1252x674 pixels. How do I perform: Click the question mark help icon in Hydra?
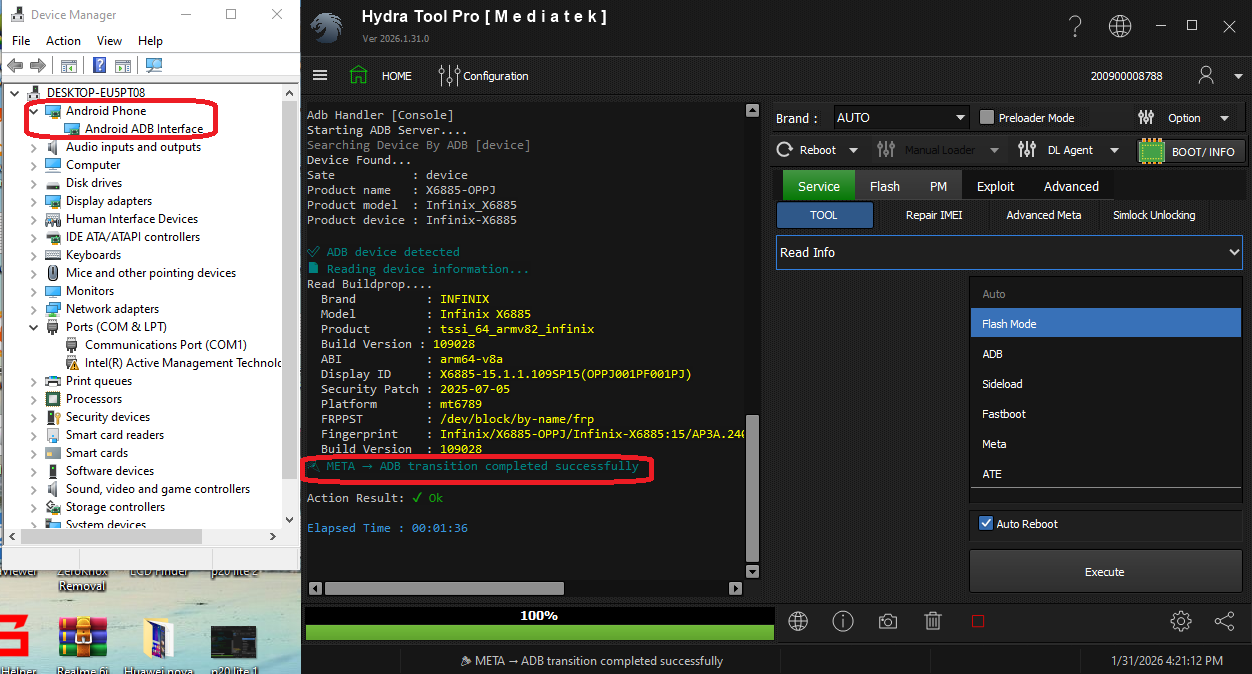pos(1075,26)
